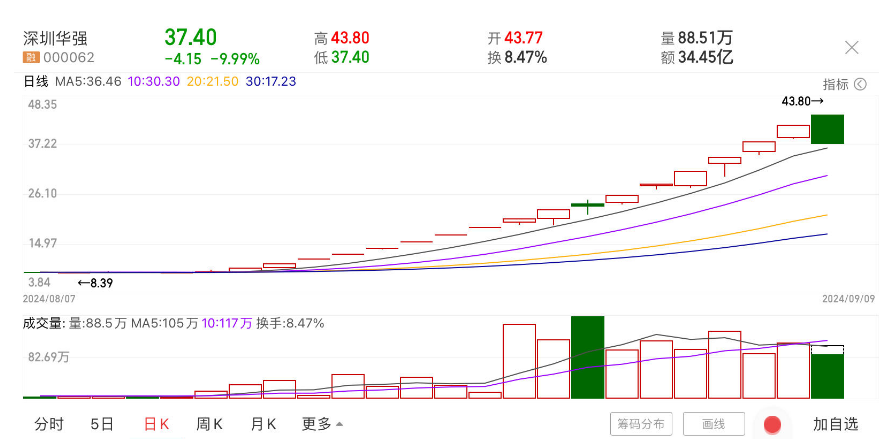Screen dimensions: 894x439
Task: Click the tallest green volume bar
Action: (587, 357)
